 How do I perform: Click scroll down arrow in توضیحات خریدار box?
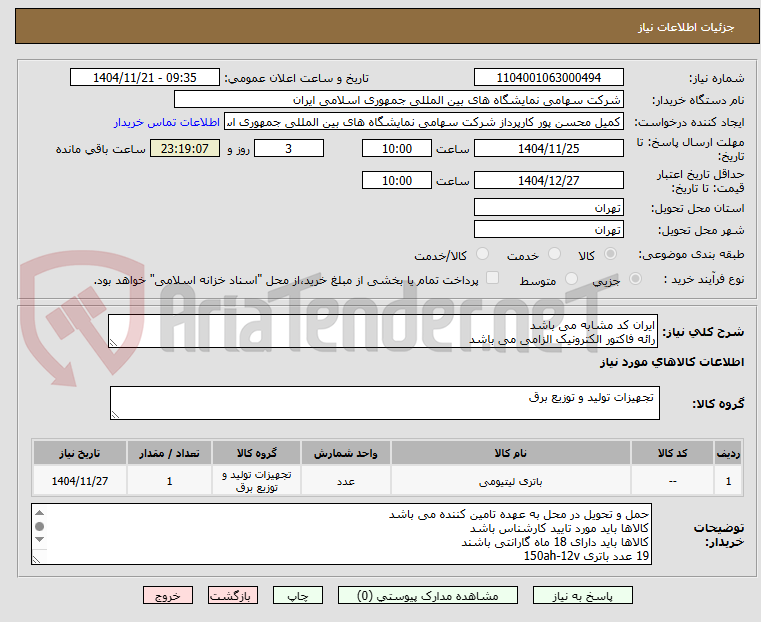coord(40,540)
